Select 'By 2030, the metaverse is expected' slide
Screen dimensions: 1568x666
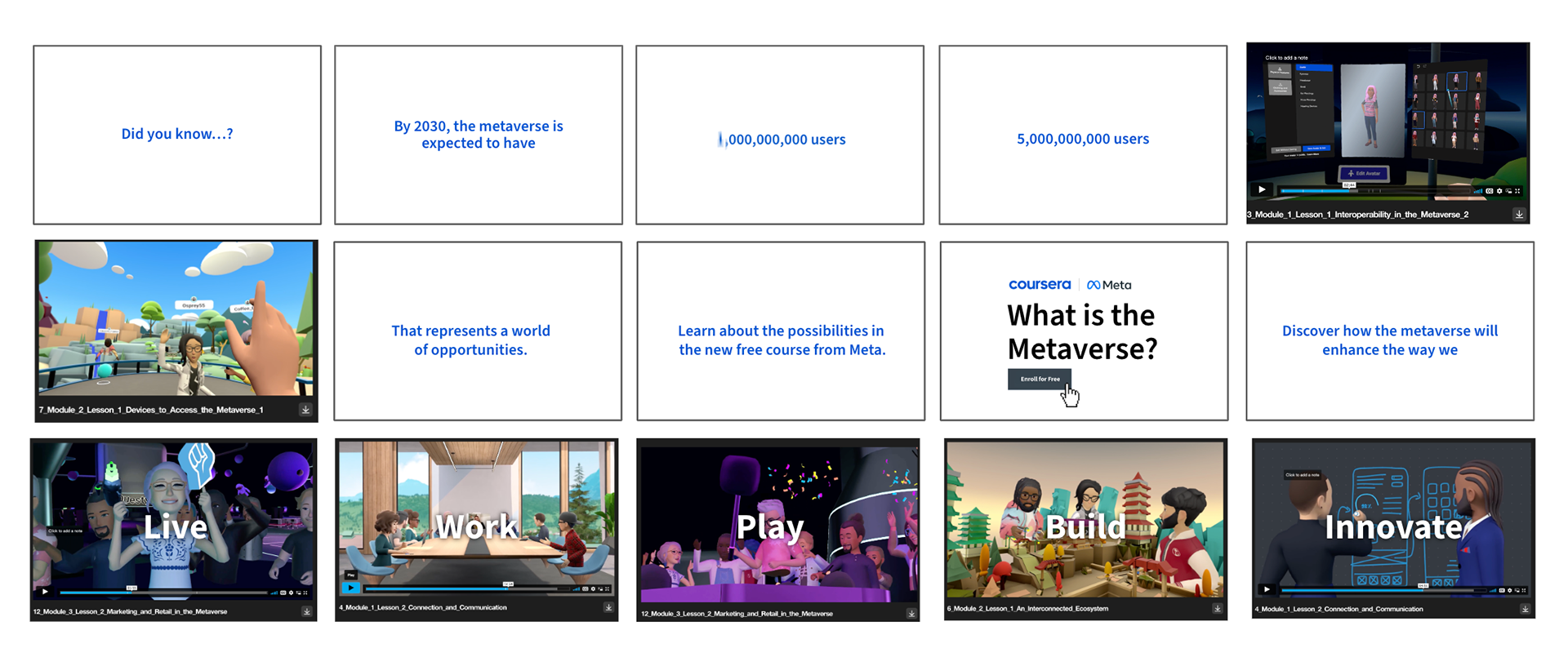[479, 135]
